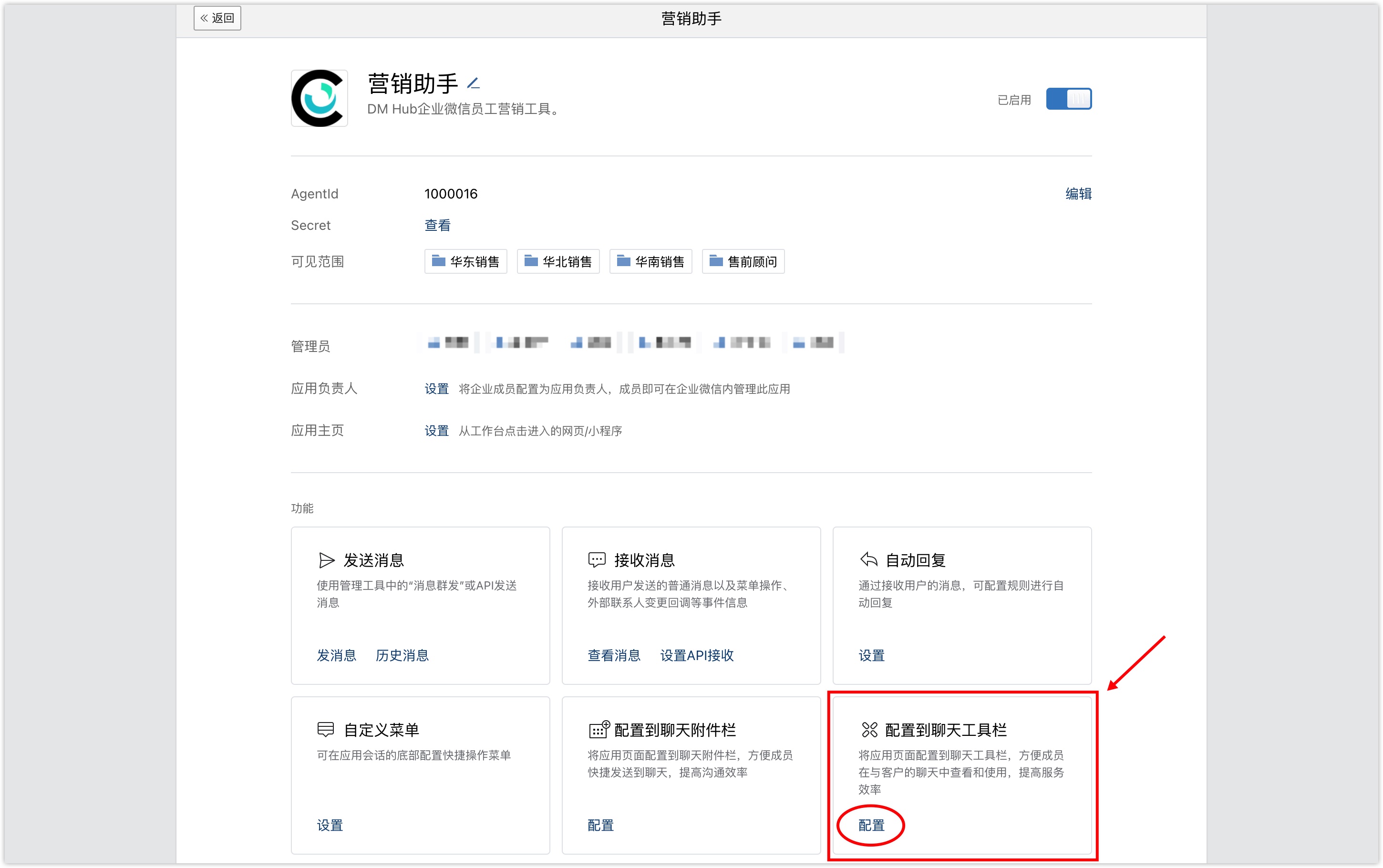Click the 营销助手 app logo
This screenshot has height=868, width=1383.
(319, 98)
